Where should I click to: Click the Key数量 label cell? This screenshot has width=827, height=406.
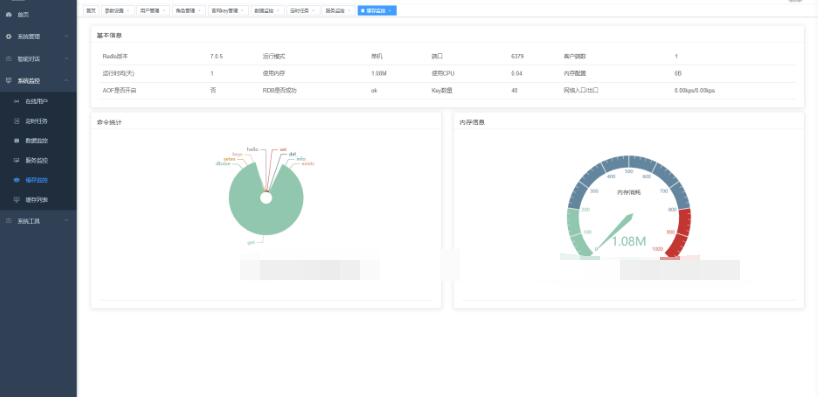coord(442,91)
